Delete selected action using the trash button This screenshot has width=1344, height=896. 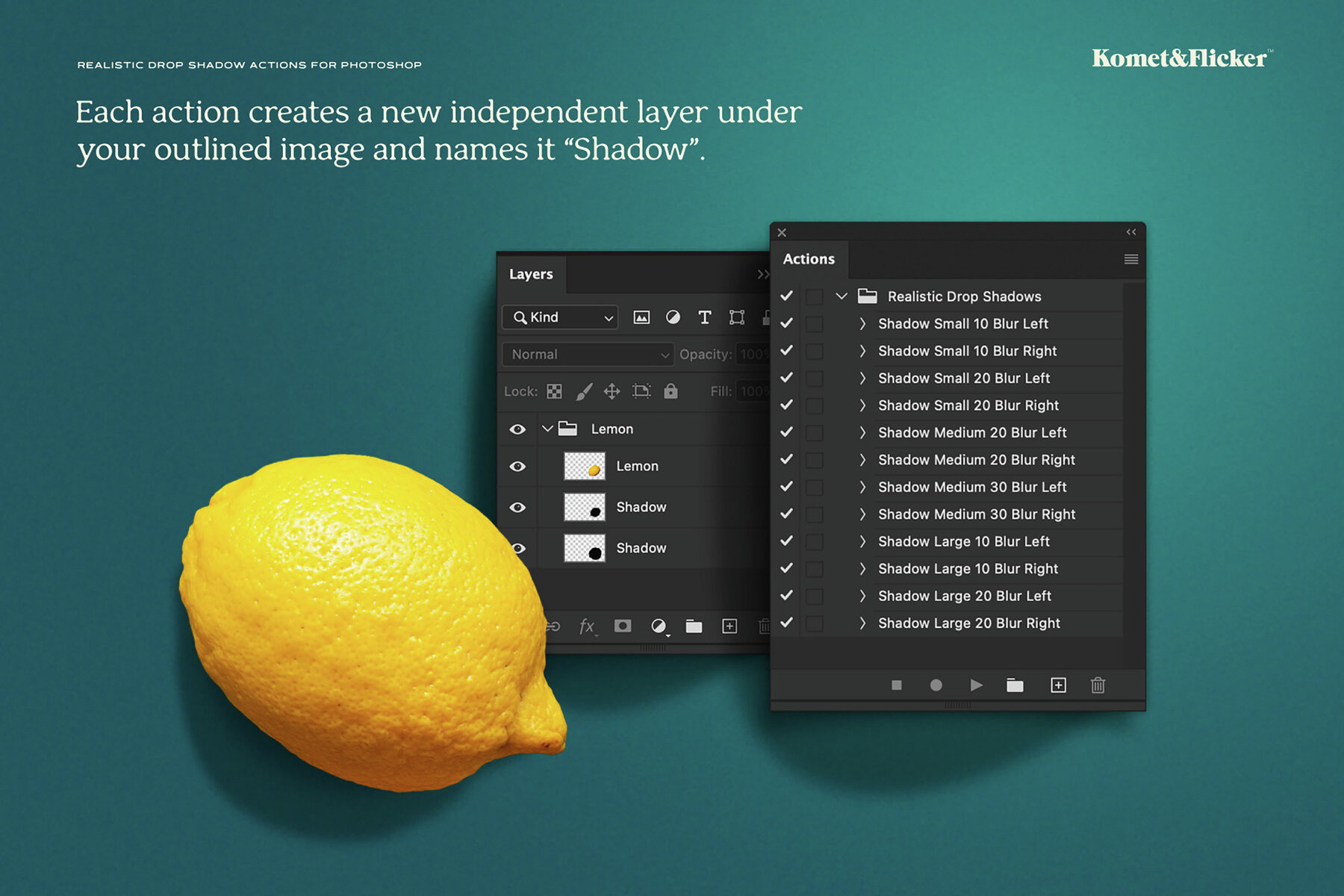(1097, 685)
